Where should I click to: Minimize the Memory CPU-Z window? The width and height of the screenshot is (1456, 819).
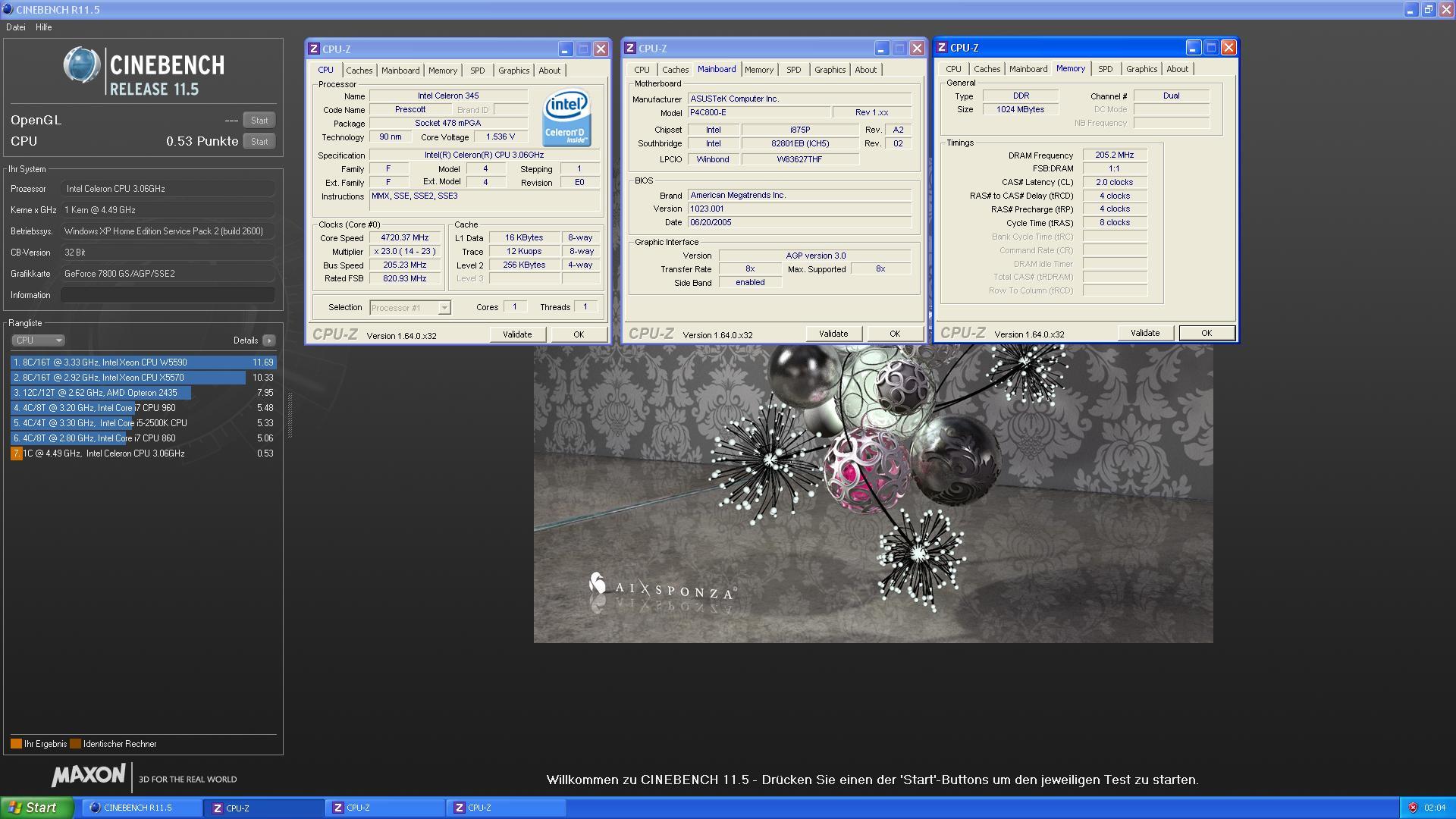click(x=1193, y=48)
